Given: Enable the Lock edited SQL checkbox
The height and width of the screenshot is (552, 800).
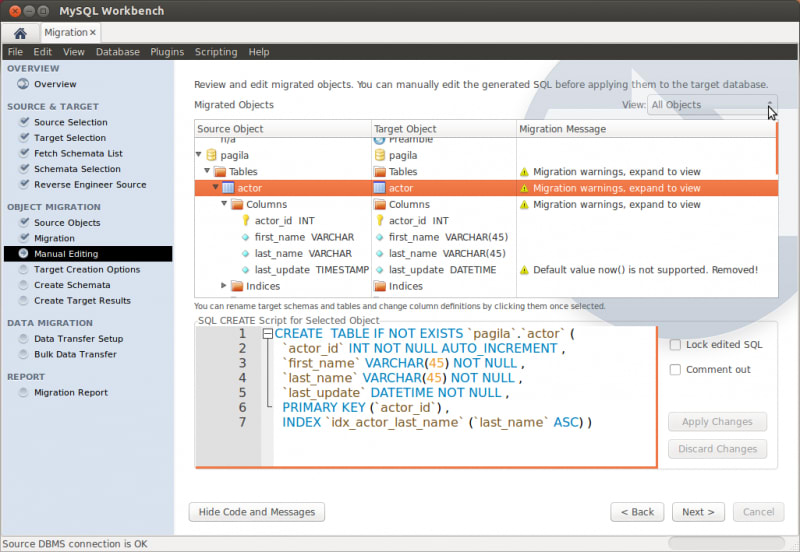Looking at the screenshot, I should (675, 345).
